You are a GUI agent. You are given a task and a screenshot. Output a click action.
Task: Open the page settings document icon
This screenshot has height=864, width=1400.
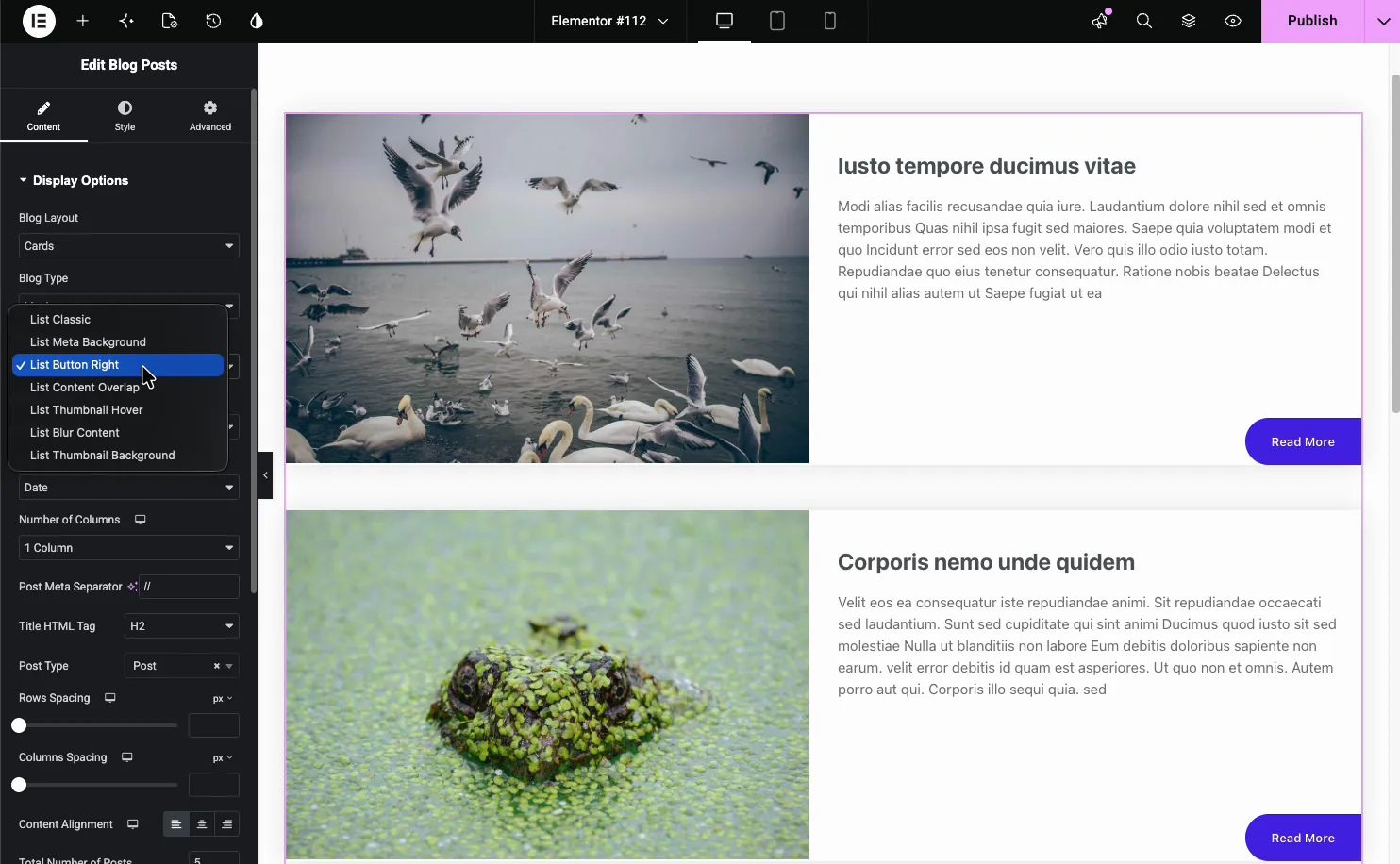pyautogui.click(x=170, y=21)
